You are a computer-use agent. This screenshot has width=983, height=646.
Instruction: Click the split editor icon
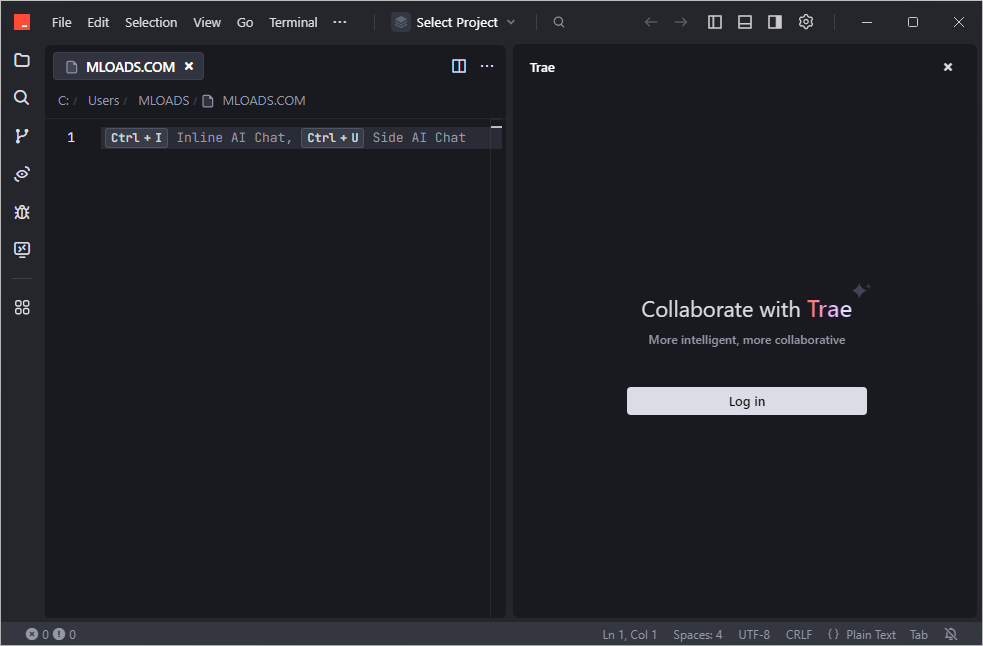pyautogui.click(x=459, y=66)
